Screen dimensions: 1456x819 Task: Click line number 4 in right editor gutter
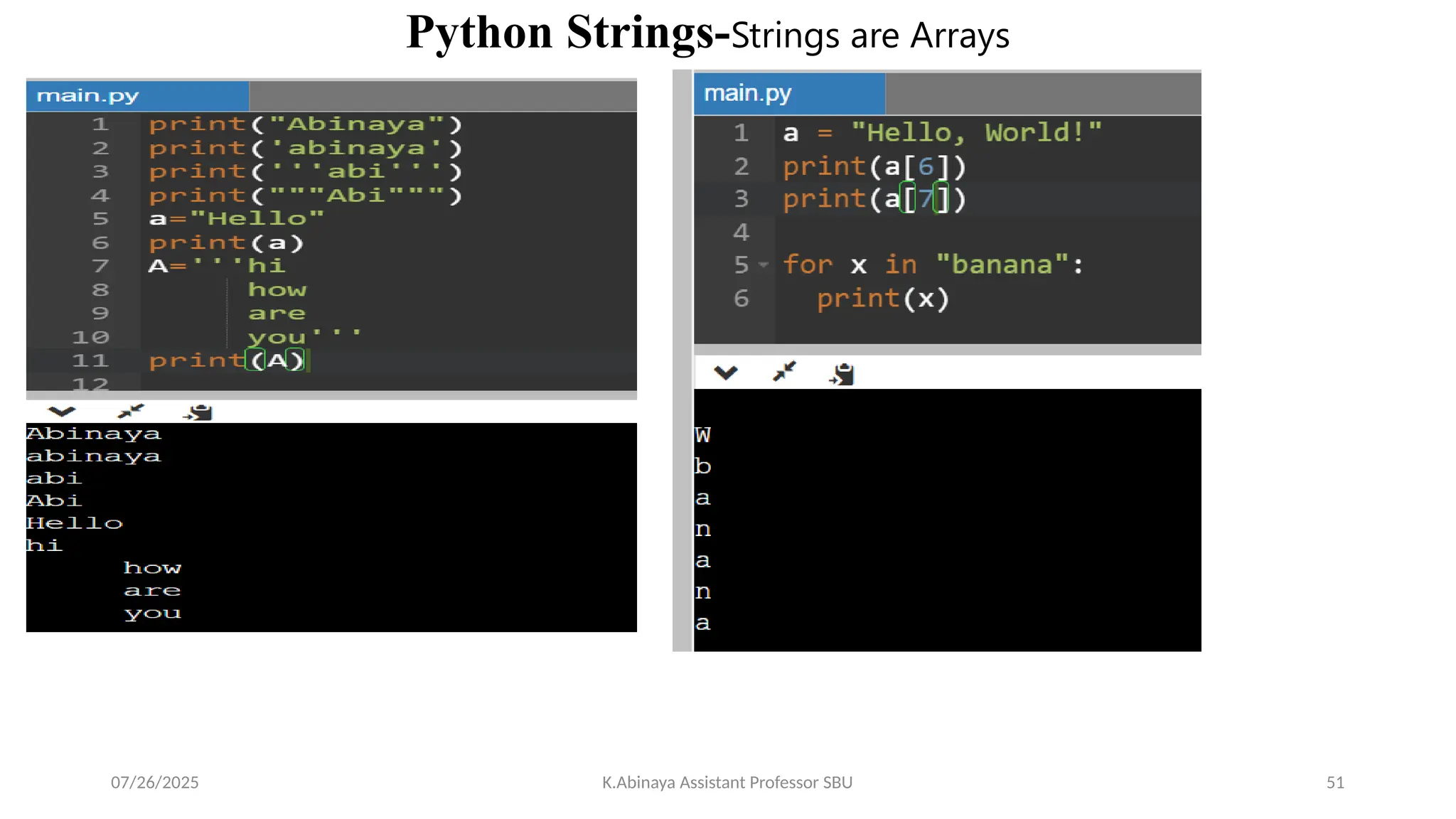(x=742, y=232)
